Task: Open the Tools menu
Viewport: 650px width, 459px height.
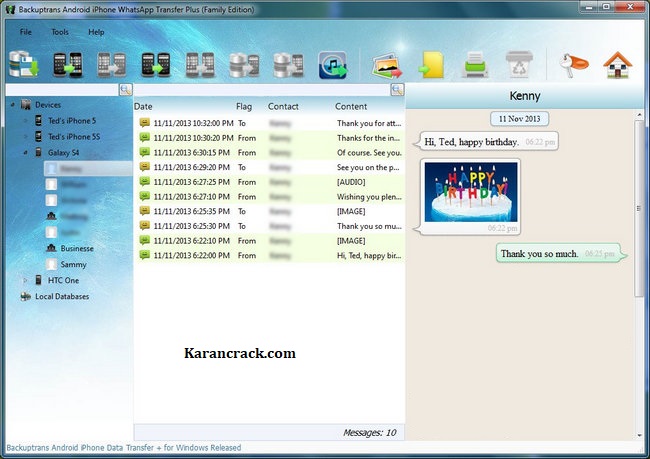Action: 60,32
